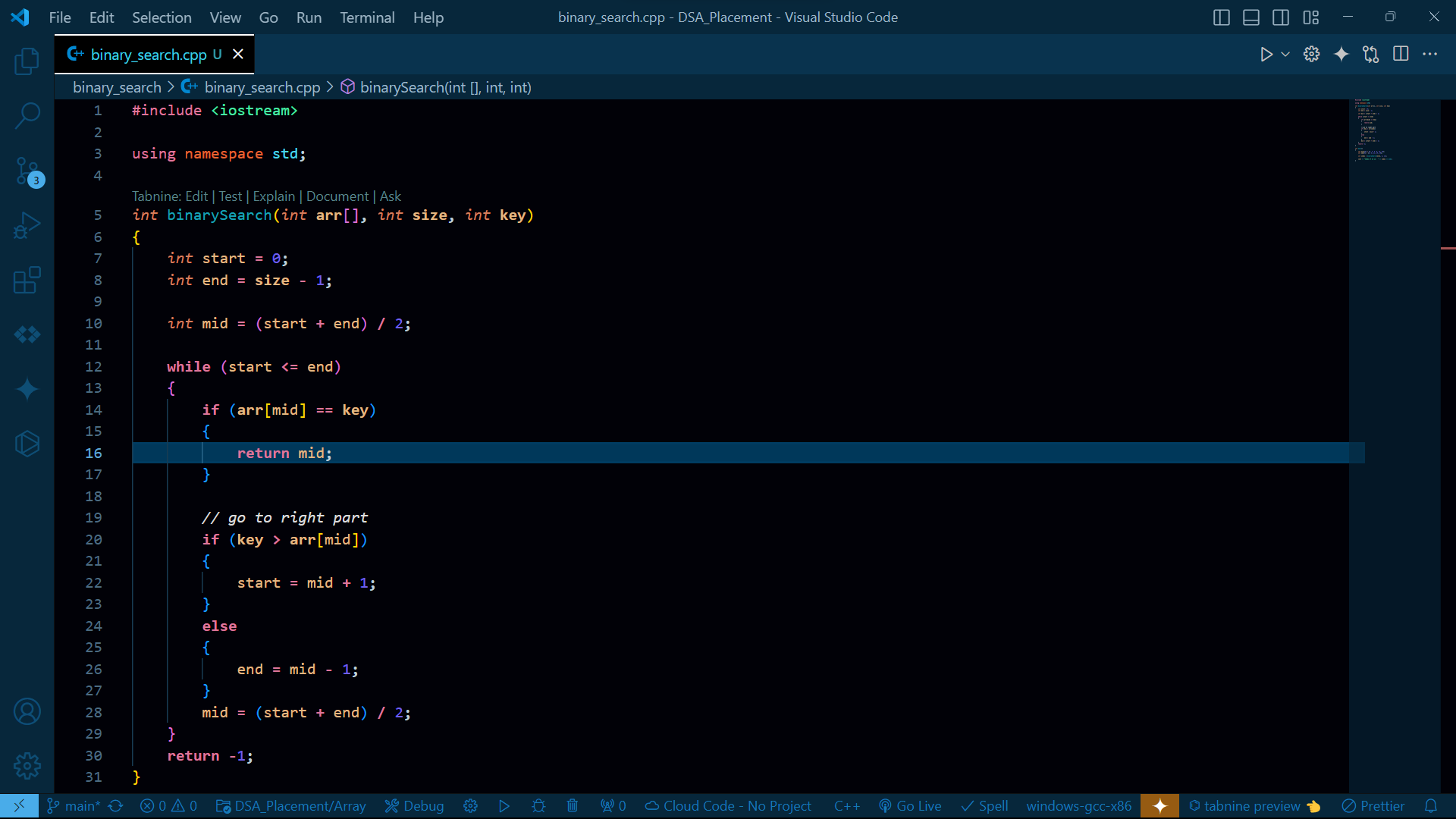Click the highlighted sparkle status bar icon
Screen dimensions: 1456x819
coord(1160,806)
